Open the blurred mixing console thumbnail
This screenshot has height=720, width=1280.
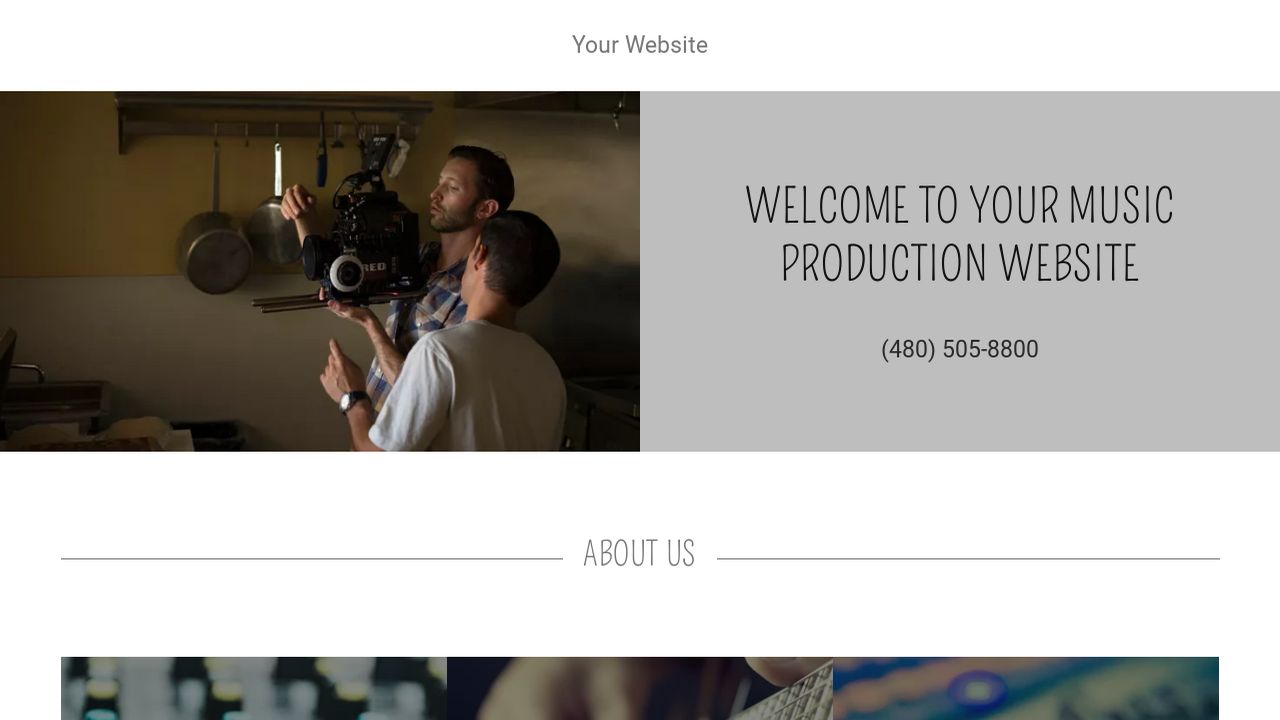tap(254, 688)
